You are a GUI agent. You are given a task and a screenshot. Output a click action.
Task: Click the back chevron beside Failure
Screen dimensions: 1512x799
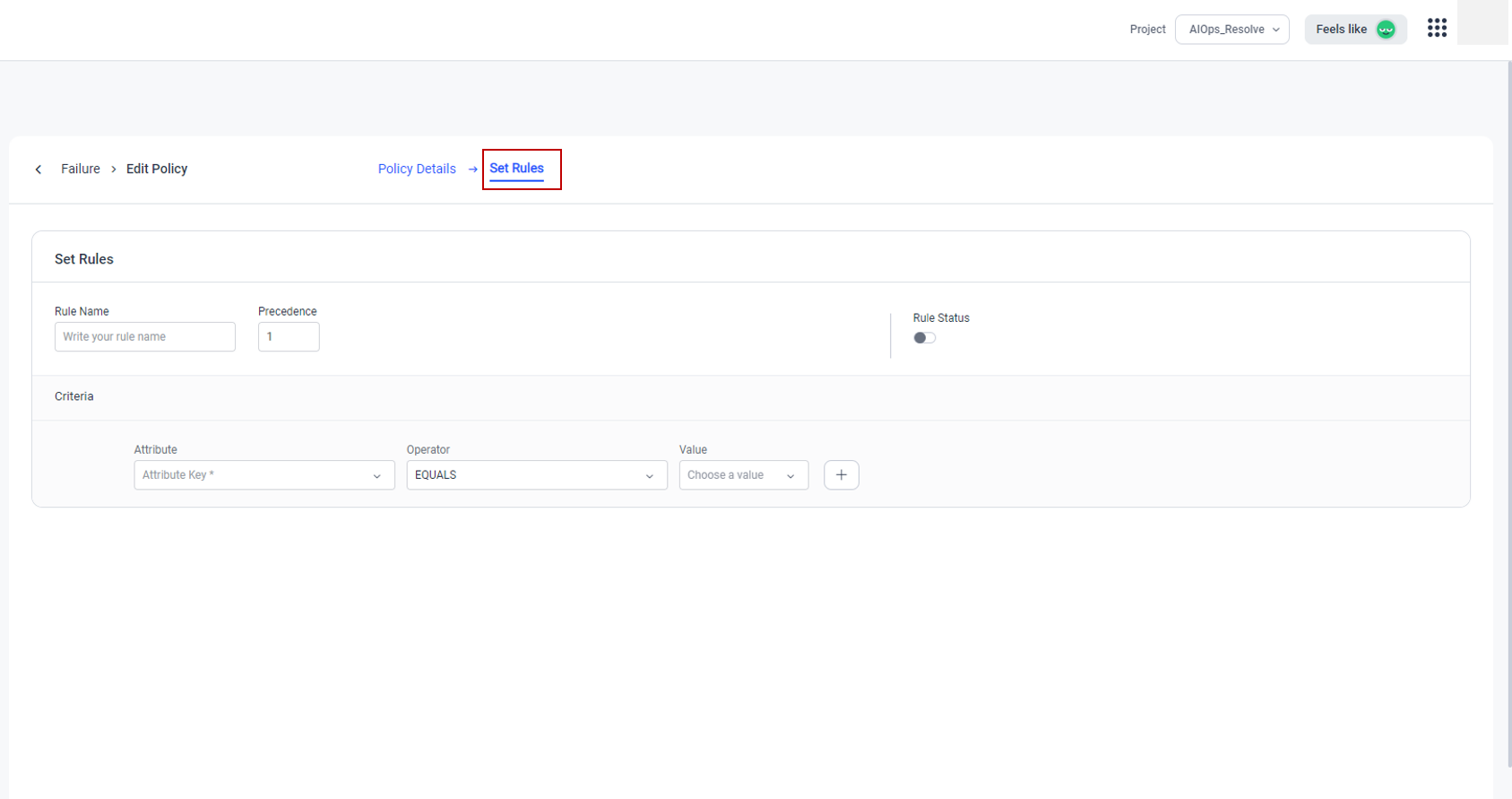[x=39, y=169]
